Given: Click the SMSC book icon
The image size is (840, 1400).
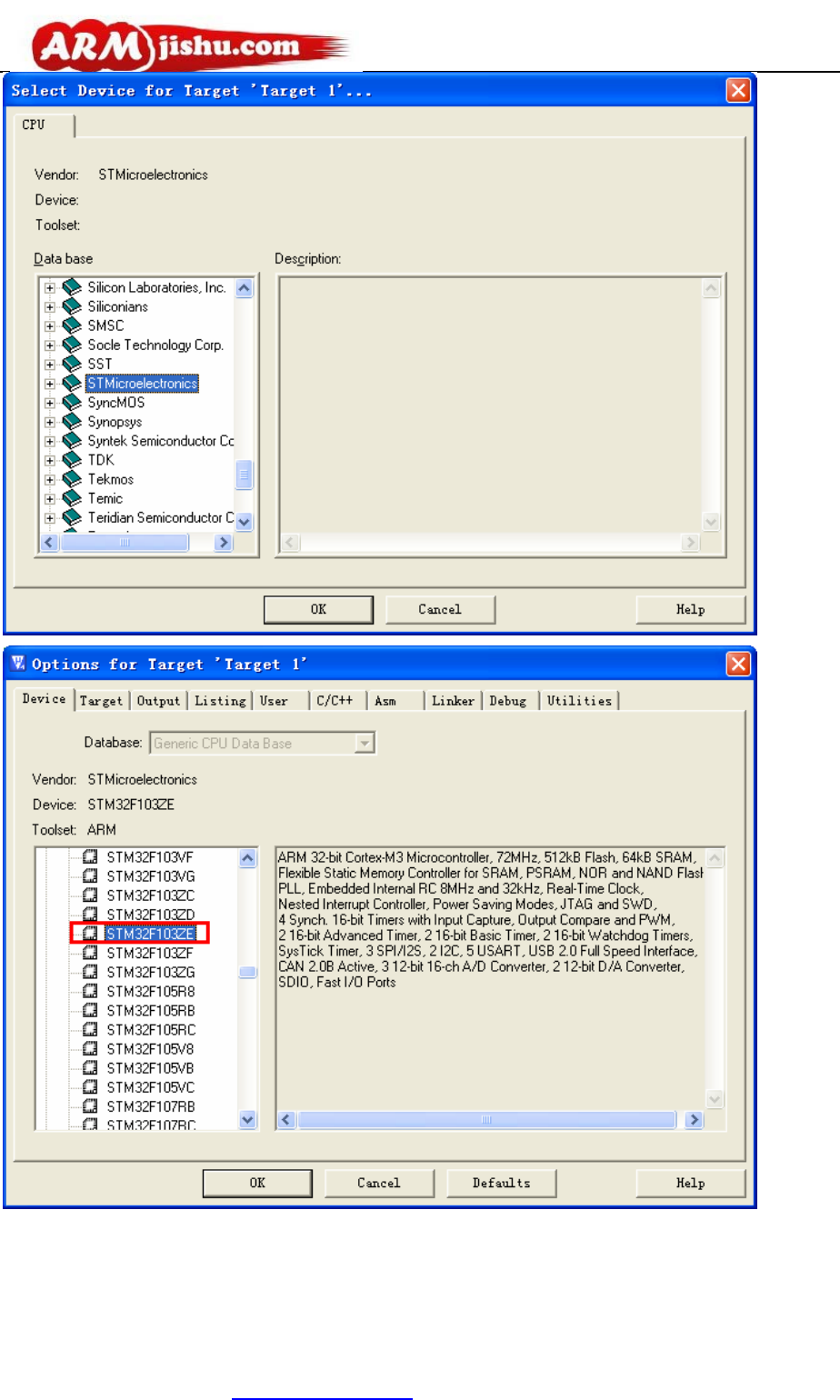Looking at the screenshot, I should click(x=72, y=325).
